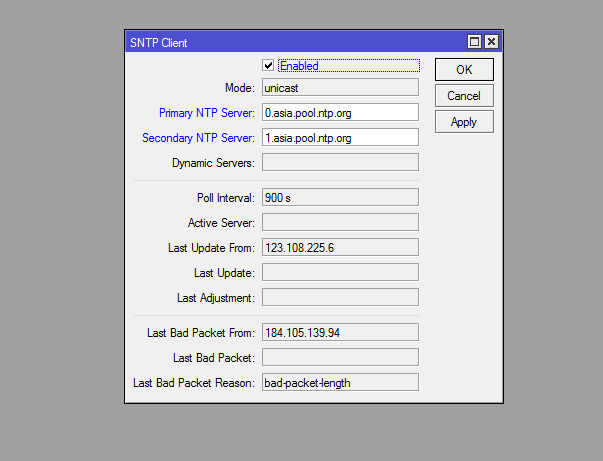Click the Primary NTP Server label
603x461 pixels.
tap(207, 113)
